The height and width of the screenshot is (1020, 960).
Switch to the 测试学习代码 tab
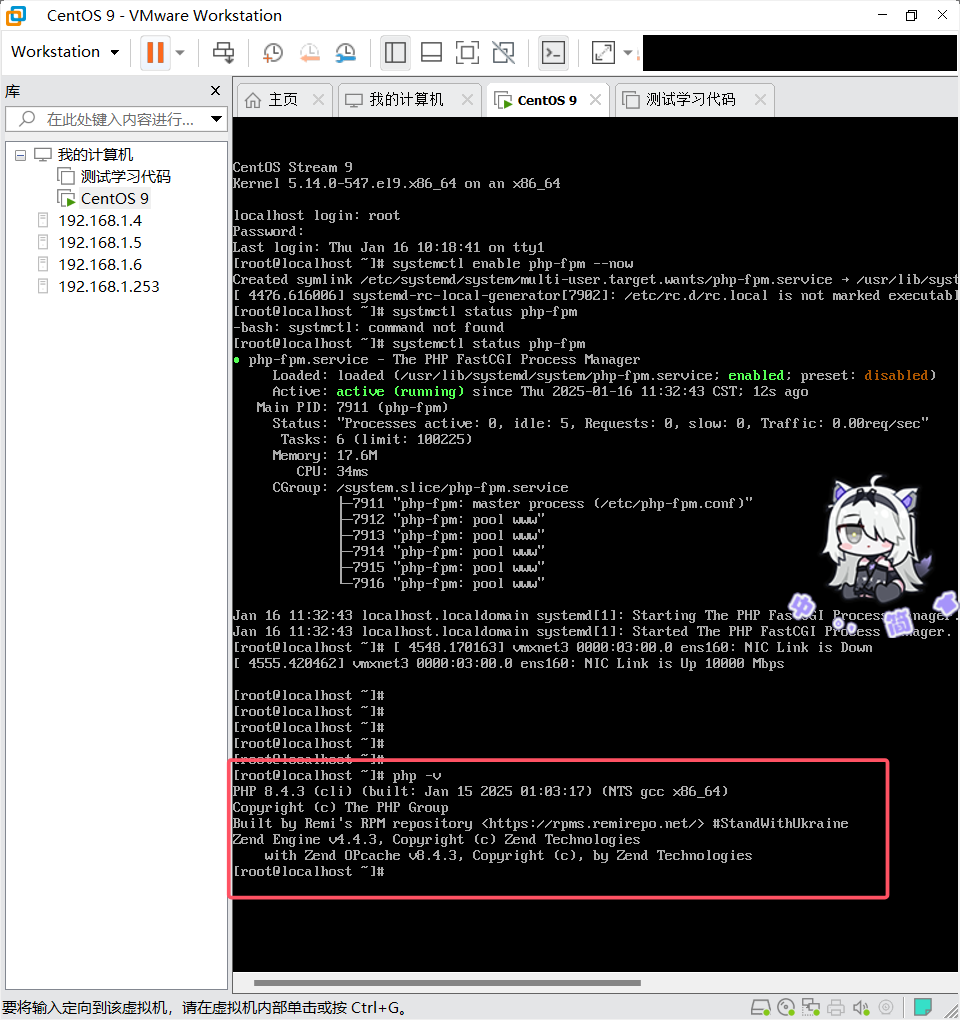690,100
